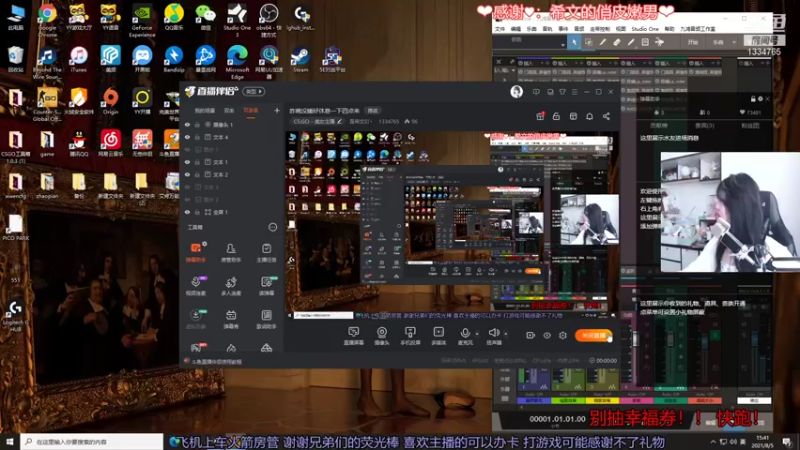
Task: Open the danmu helper panel settings gear
Action: 760,98
